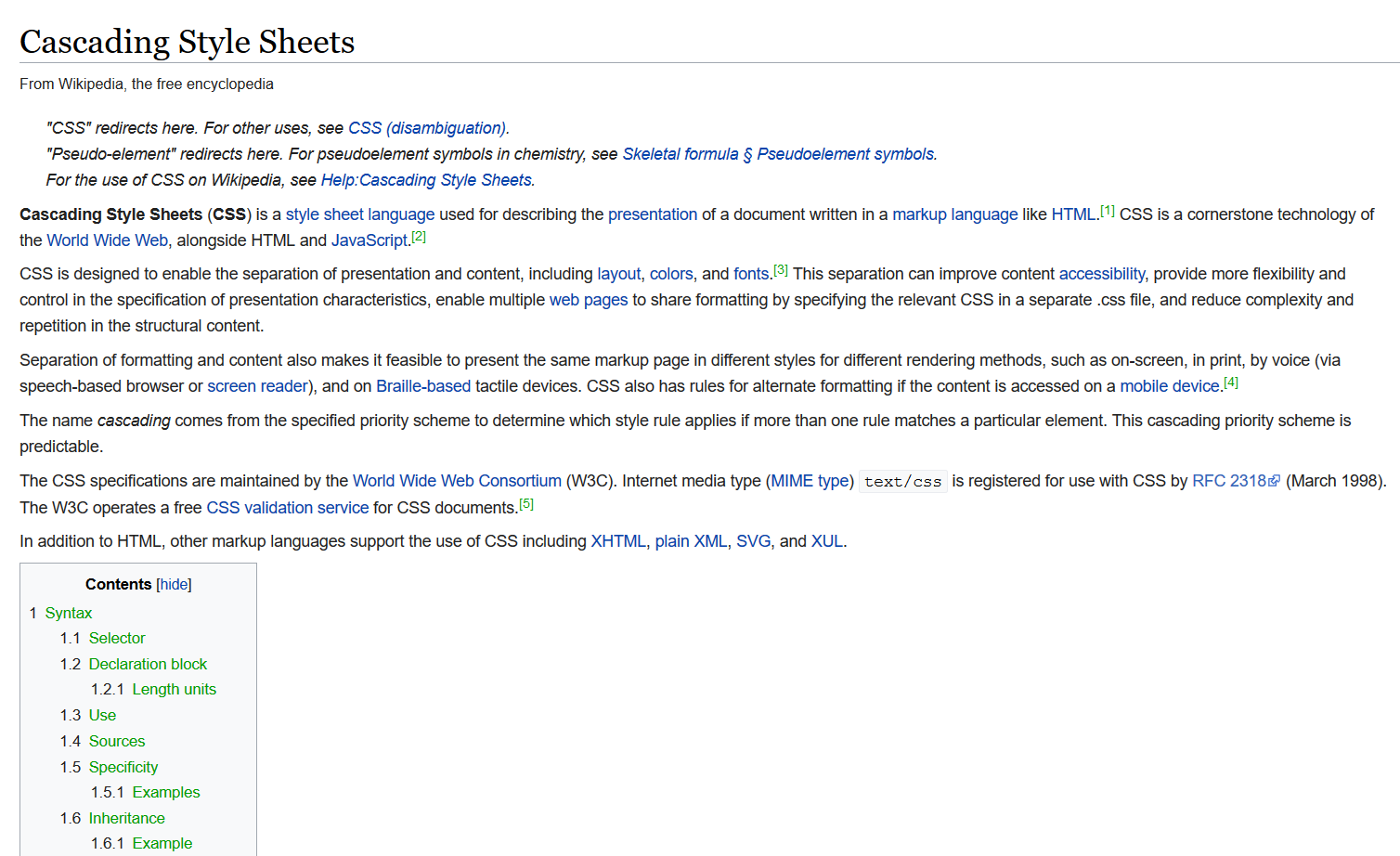
Task: Jump to Selector section in contents
Action: pyautogui.click(x=117, y=638)
